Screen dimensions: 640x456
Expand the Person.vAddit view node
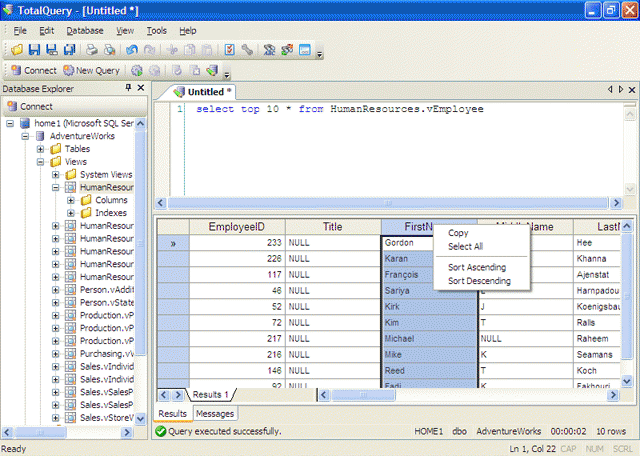click(x=56, y=290)
